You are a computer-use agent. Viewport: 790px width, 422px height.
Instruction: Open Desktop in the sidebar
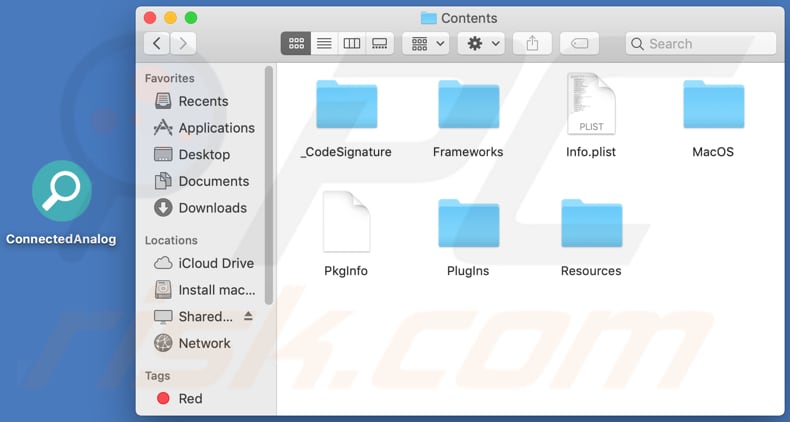point(204,155)
